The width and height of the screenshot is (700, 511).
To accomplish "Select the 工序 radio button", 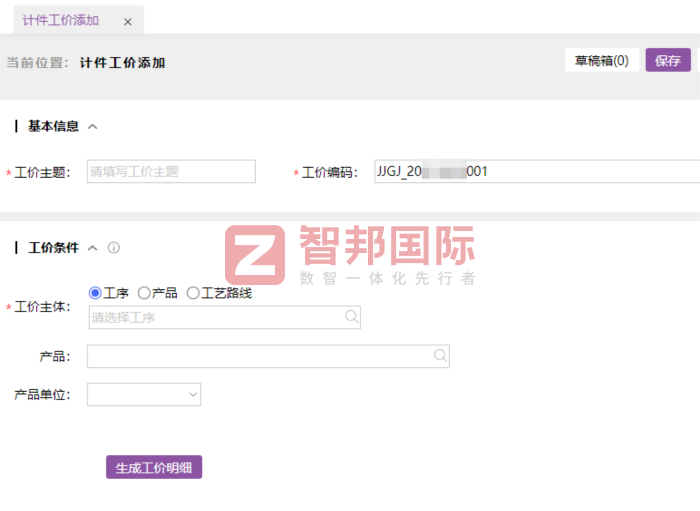I will [x=96, y=293].
